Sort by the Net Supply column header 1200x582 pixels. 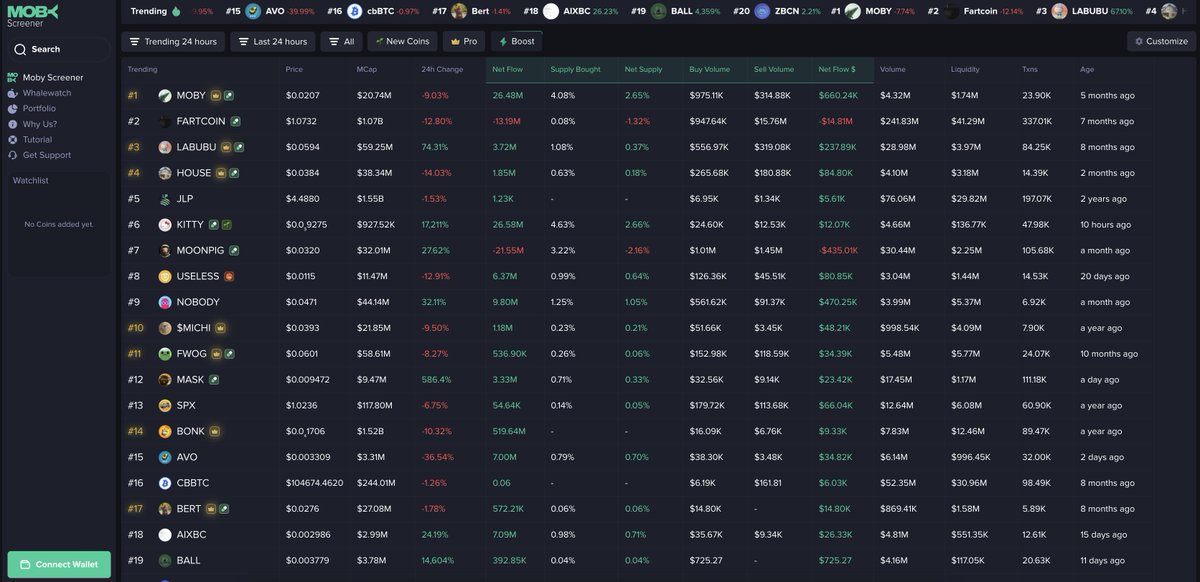tap(644, 69)
